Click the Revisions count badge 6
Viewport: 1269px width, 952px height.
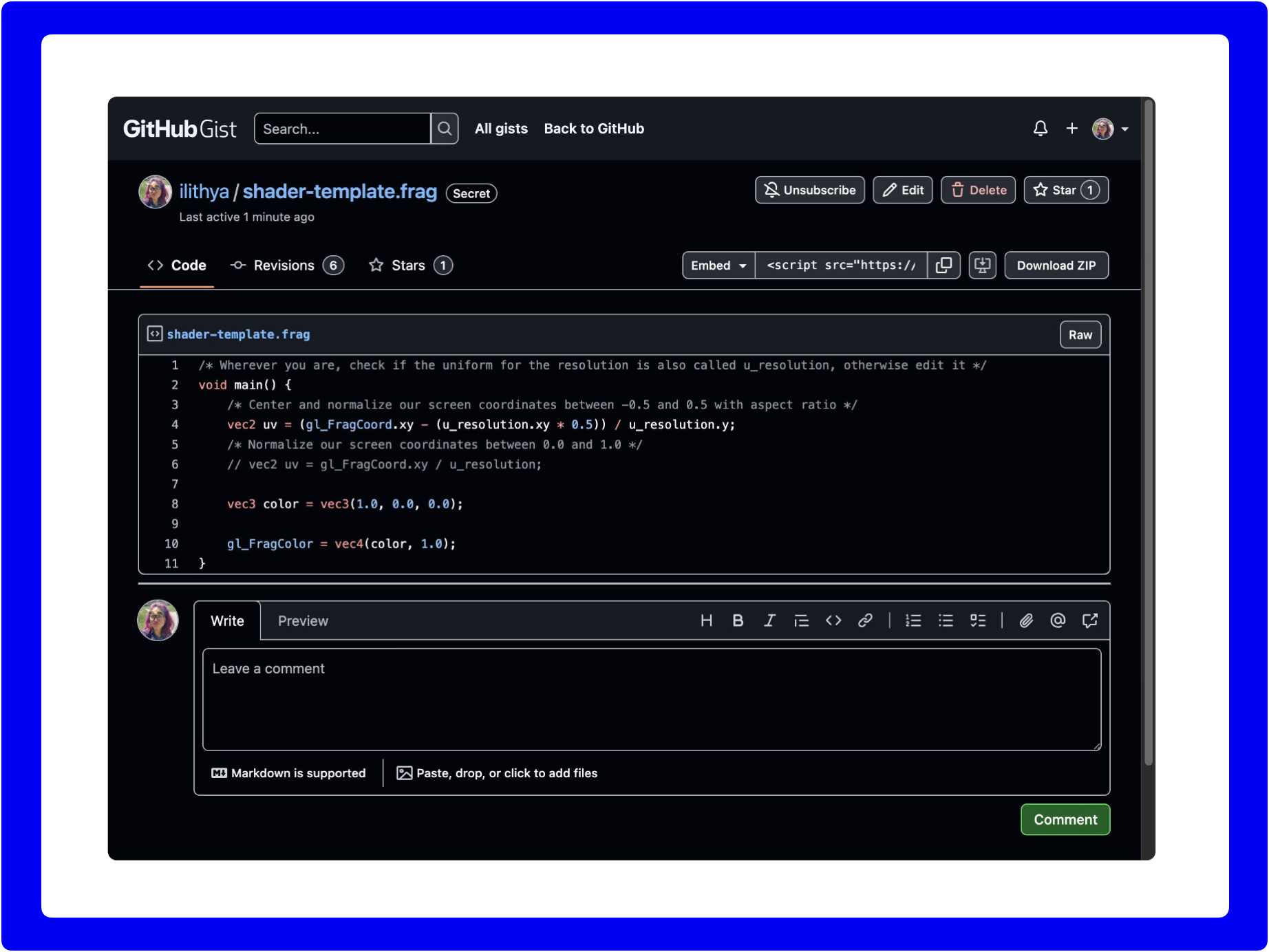pos(333,266)
